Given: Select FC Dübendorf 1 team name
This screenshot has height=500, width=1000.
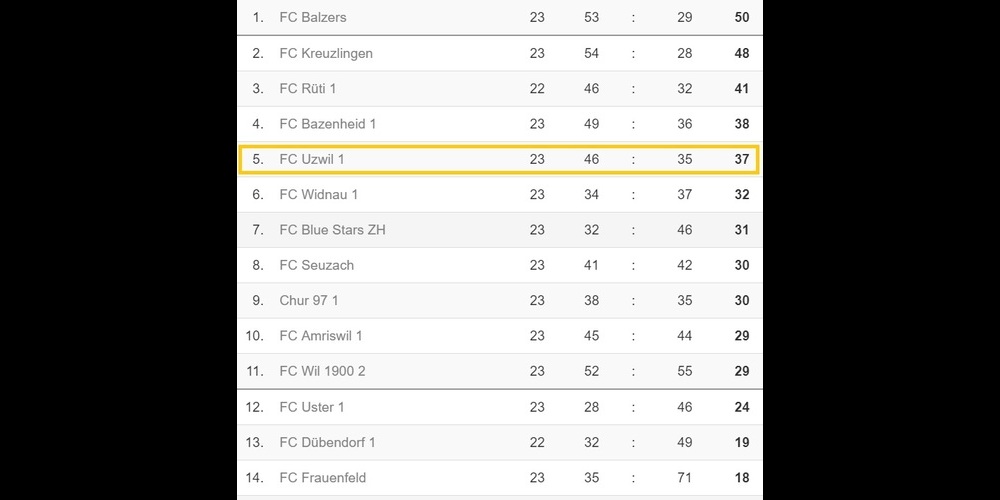Looking at the screenshot, I should click(x=327, y=442).
